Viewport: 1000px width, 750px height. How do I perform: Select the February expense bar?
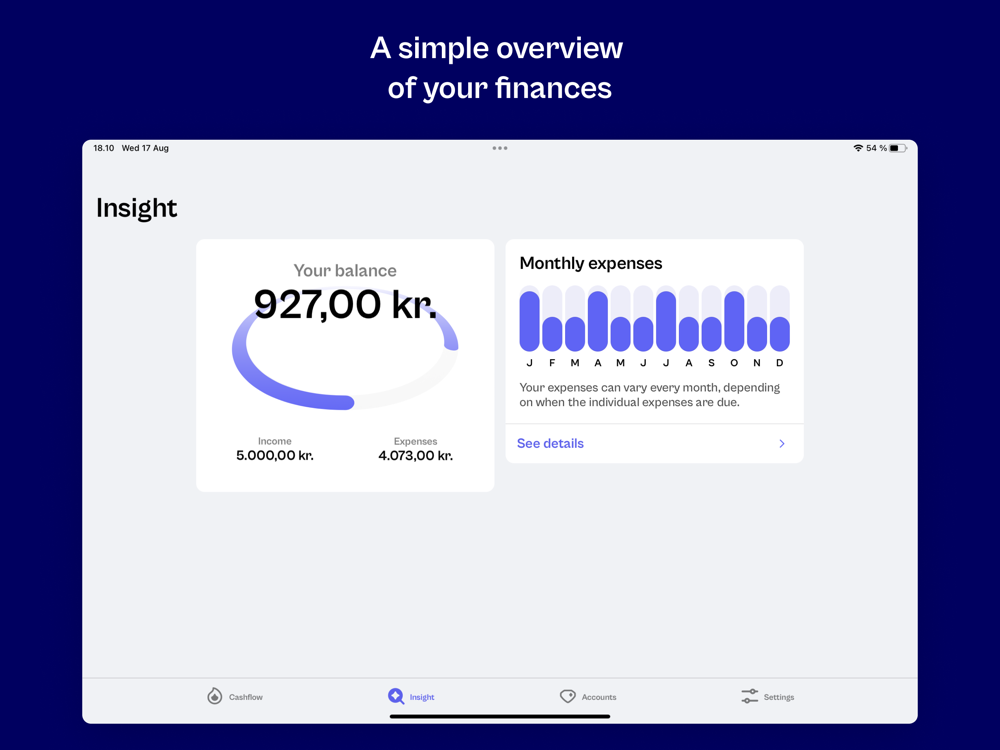point(552,318)
